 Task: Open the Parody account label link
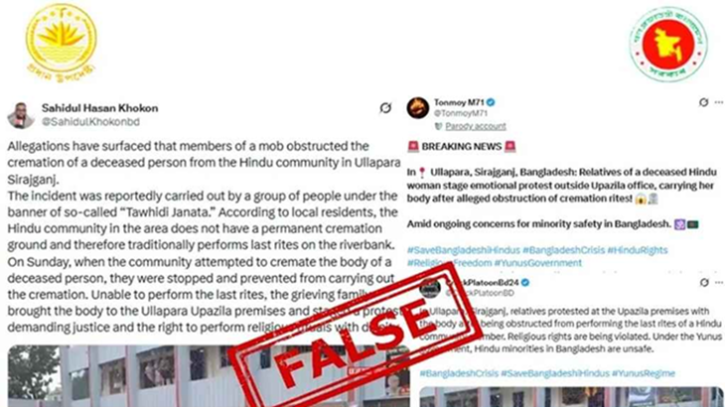[475, 126]
